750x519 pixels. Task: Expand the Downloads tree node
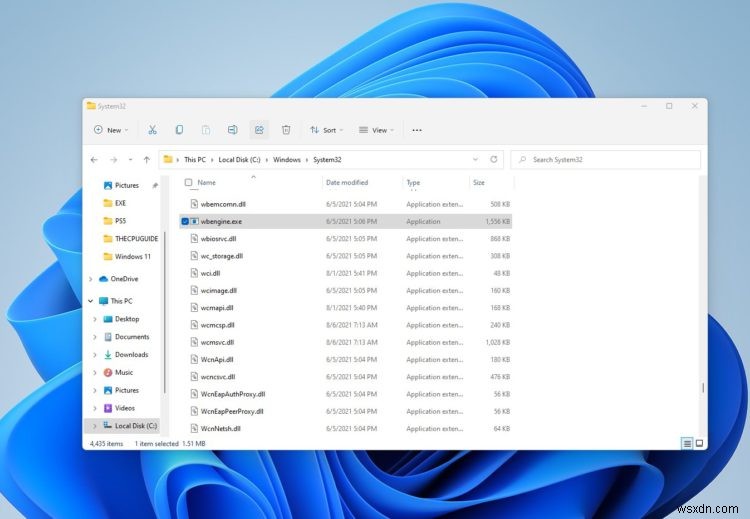coord(95,354)
